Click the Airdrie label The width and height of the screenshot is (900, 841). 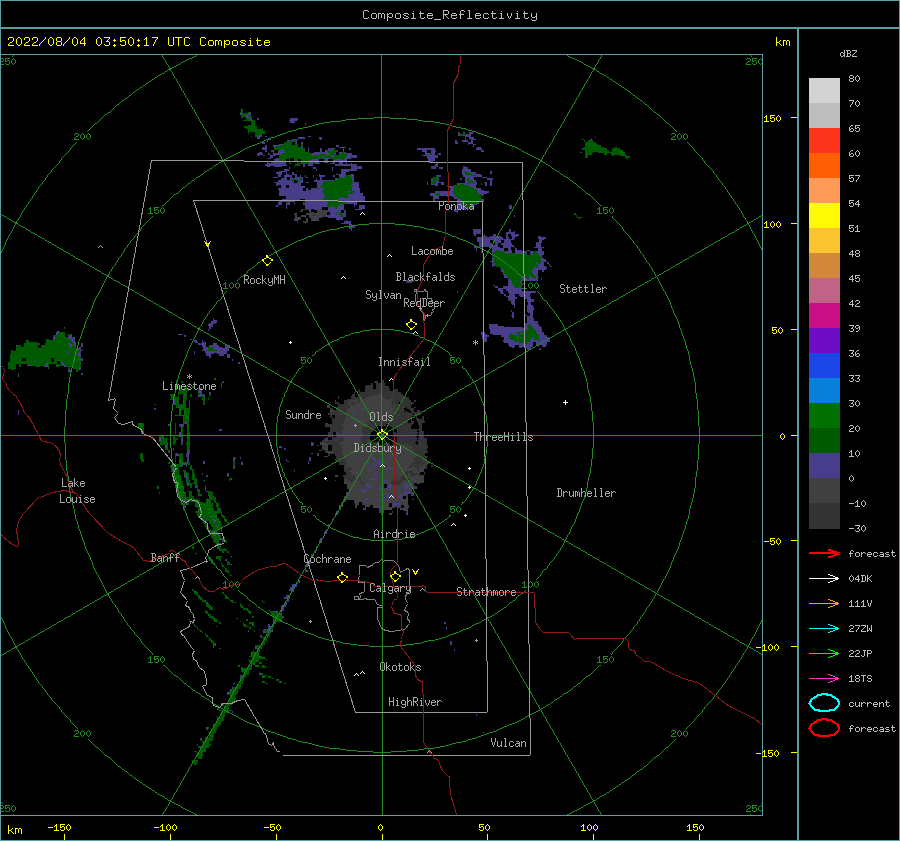coord(394,534)
